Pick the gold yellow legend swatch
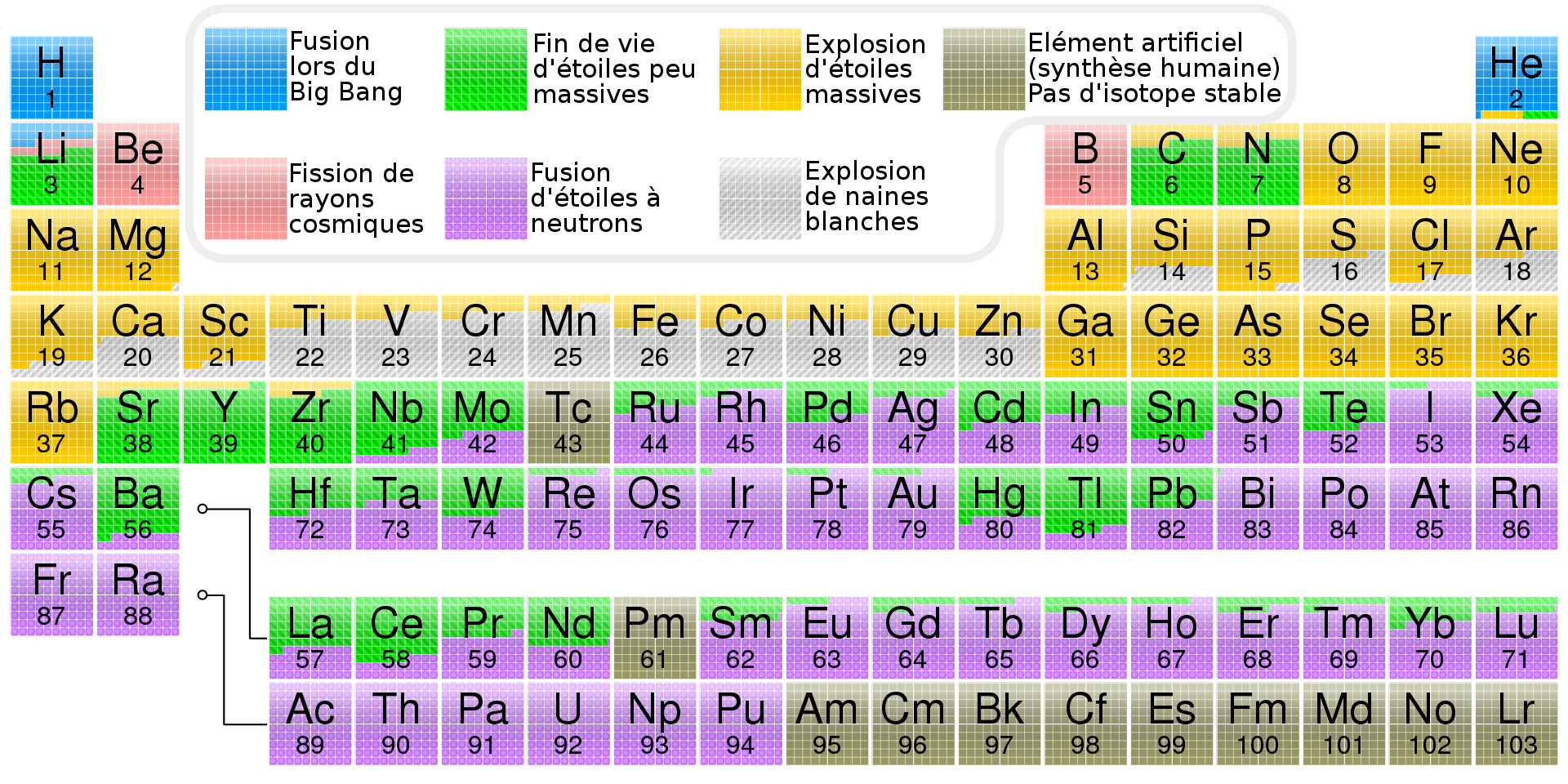The width and height of the screenshot is (1568, 784). coord(759,69)
